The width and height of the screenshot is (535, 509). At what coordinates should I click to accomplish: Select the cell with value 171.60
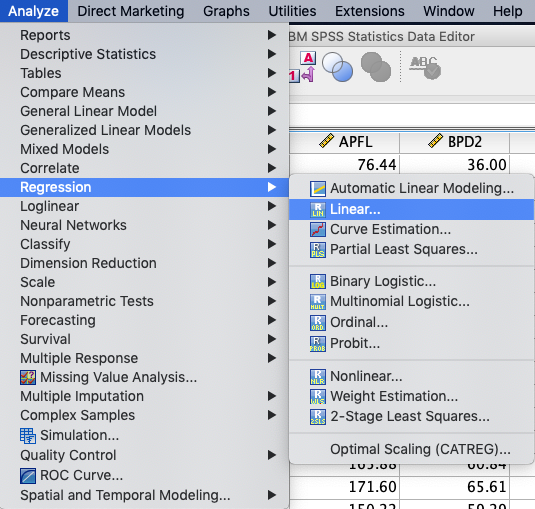[345, 486]
